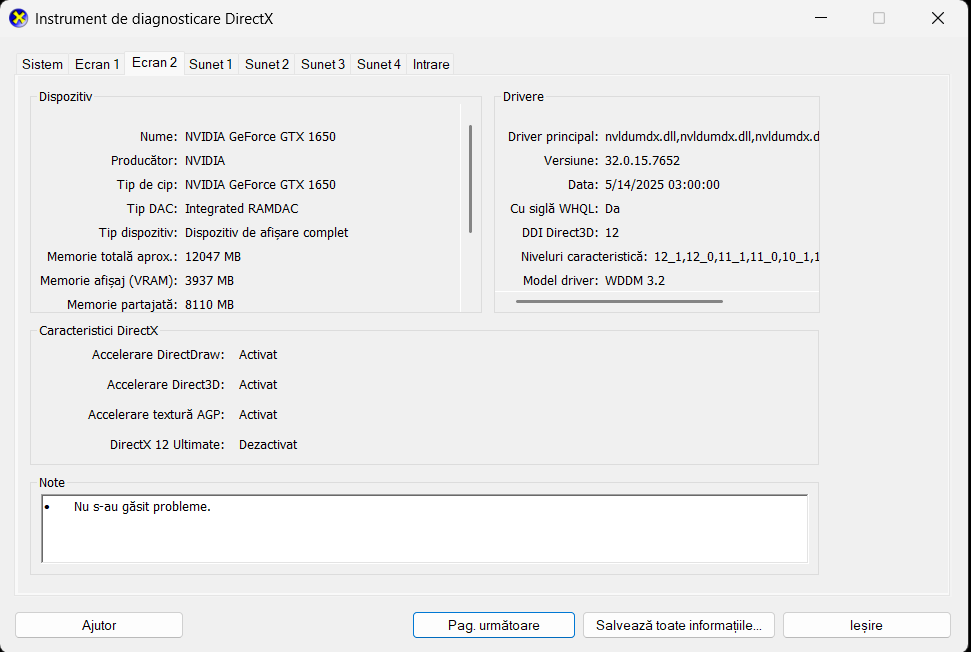Minimize the DirectX diagnostic window
Viewport: 971px width, 652px height.
(x=821, y=18)
